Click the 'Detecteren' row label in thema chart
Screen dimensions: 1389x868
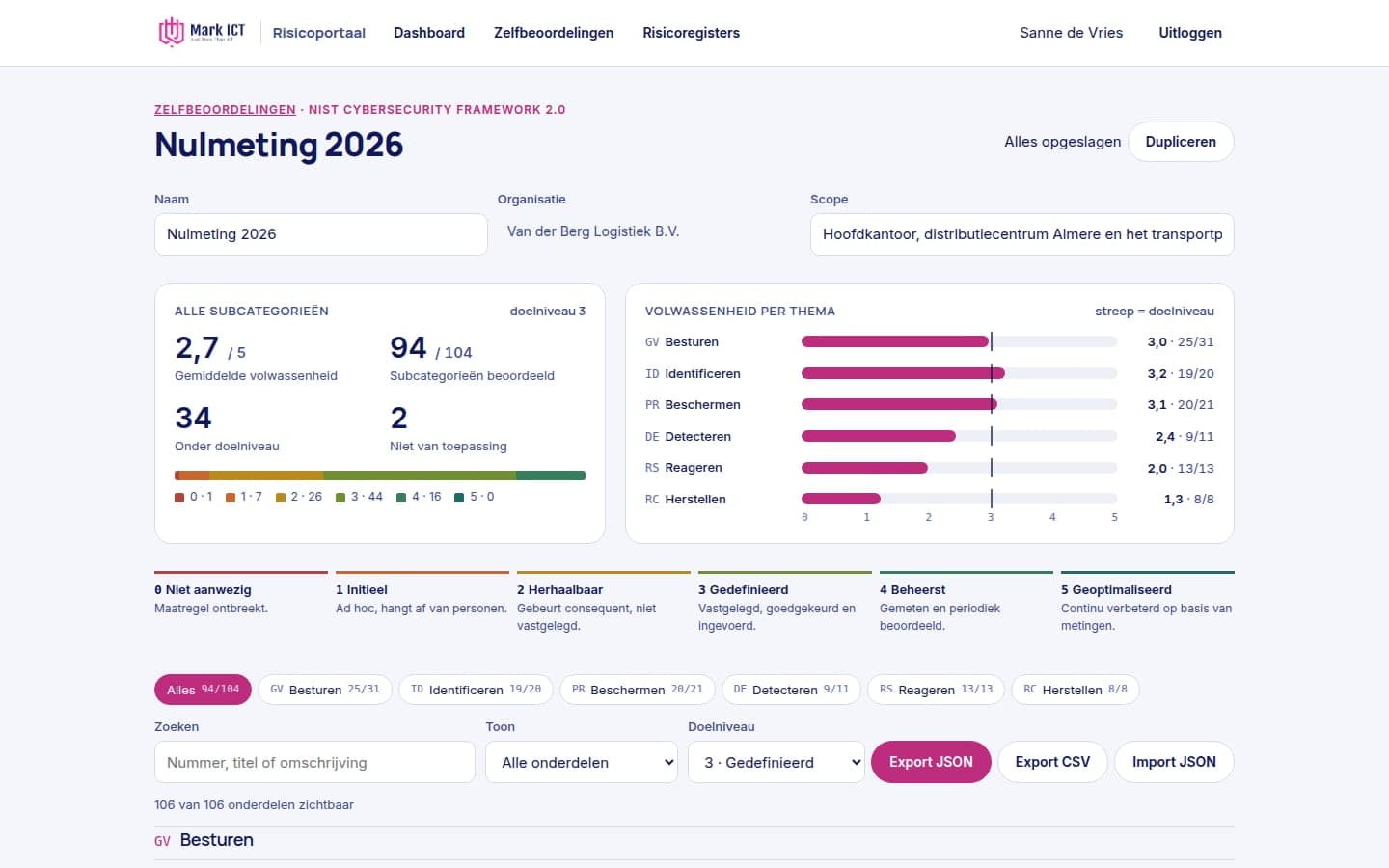point(697,436)
